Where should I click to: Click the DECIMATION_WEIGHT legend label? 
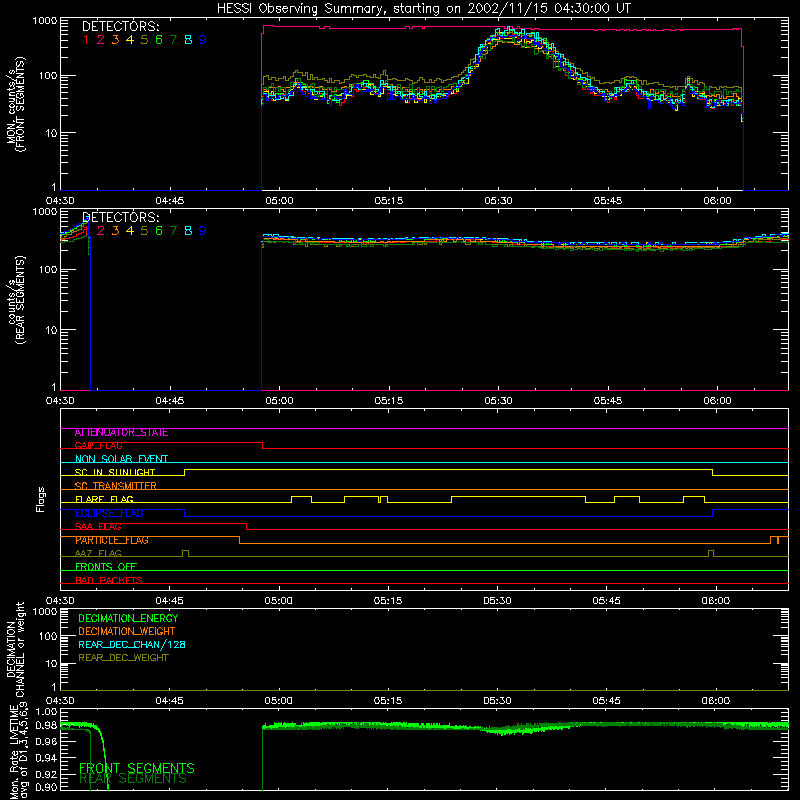point(127,632)
